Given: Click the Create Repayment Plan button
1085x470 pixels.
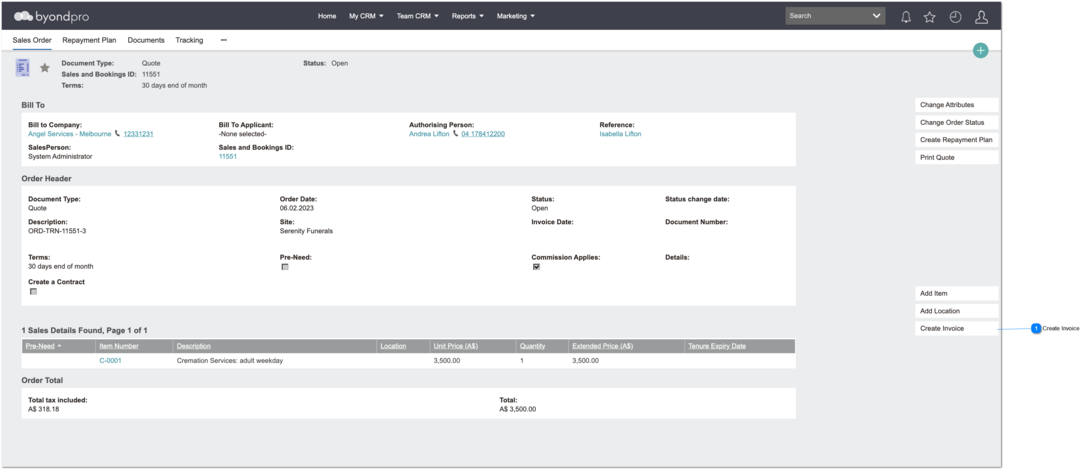Looking at the screenshot, I should pos(956,140).
